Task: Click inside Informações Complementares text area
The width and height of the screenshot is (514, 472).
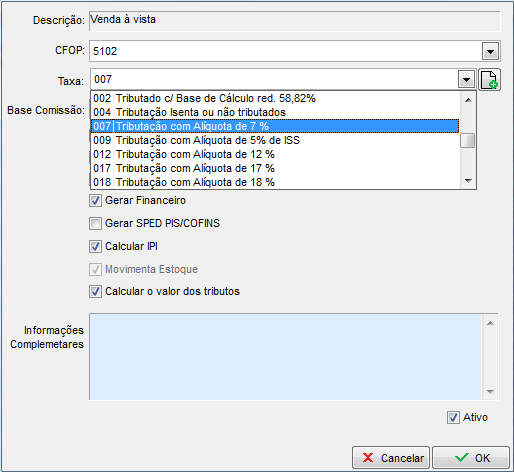Action: pyautogui.click(x=285, y=356)
